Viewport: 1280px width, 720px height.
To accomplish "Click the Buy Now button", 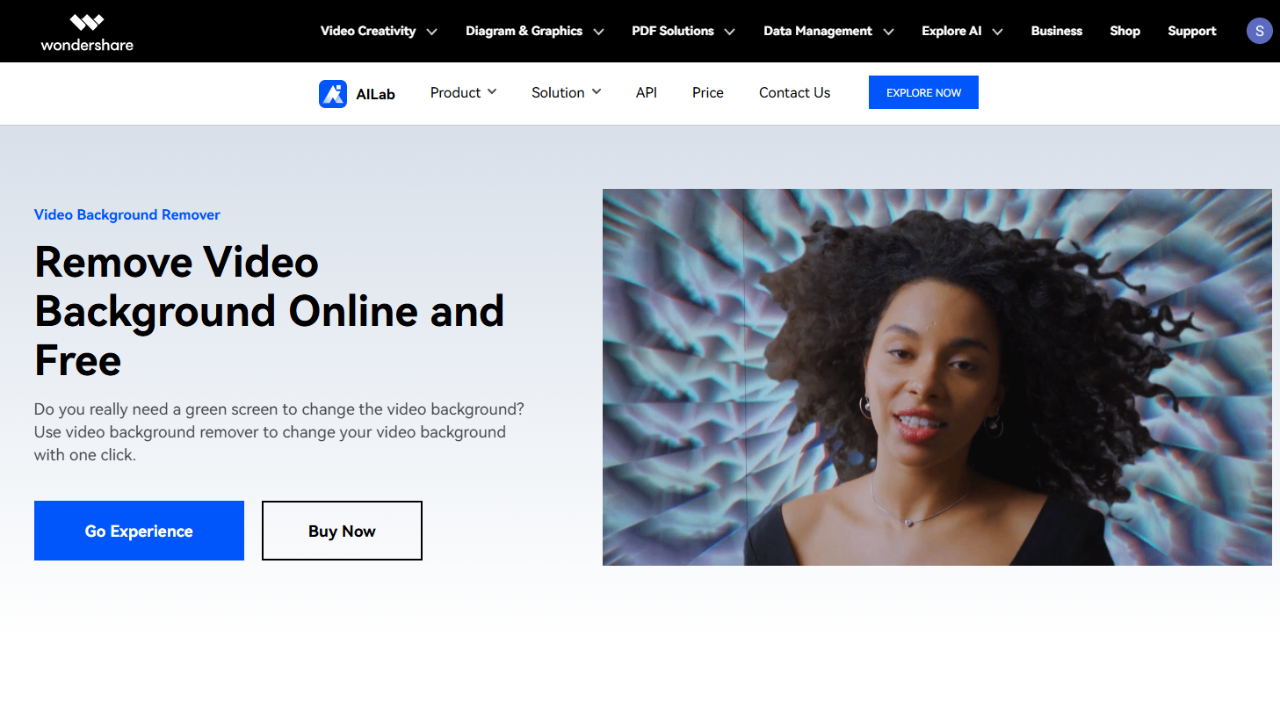I will pos(341,530).
